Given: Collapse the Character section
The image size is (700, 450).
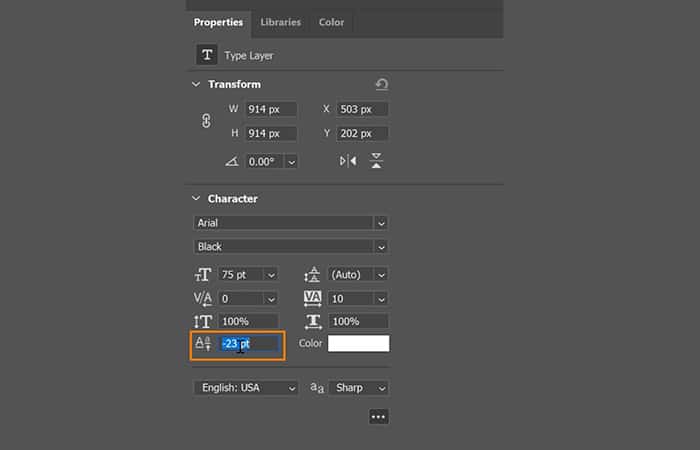Looking at the screenshot, I should [x=197, y=199].
